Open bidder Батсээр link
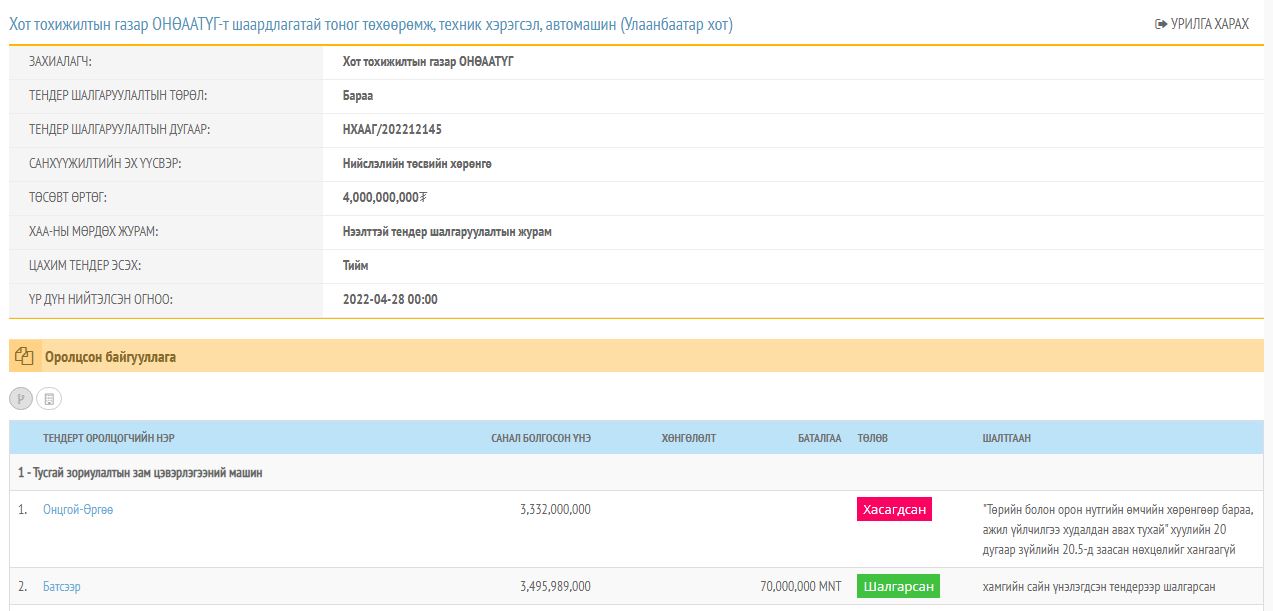Viewport: 1273px width, 611px height. (x=62, y=587)
